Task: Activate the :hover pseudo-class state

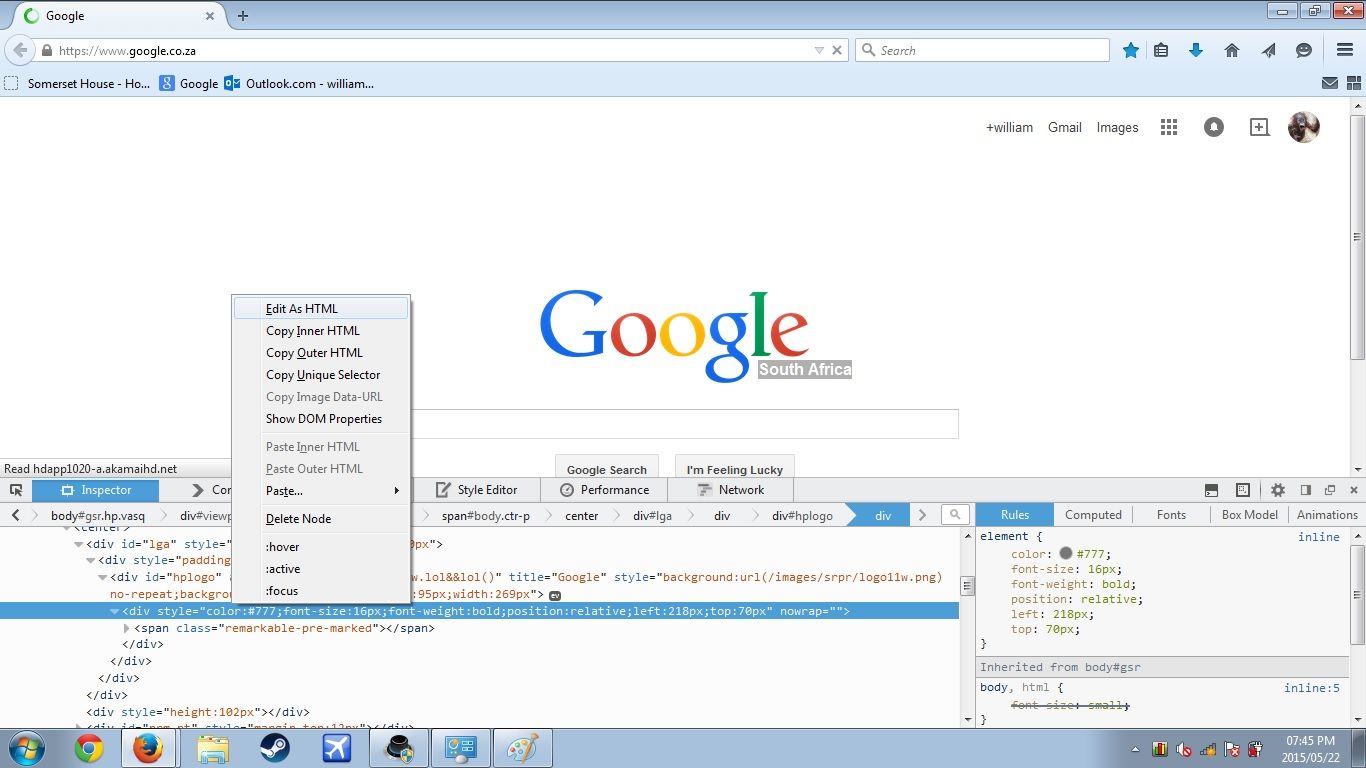Action: pos(282,546)
